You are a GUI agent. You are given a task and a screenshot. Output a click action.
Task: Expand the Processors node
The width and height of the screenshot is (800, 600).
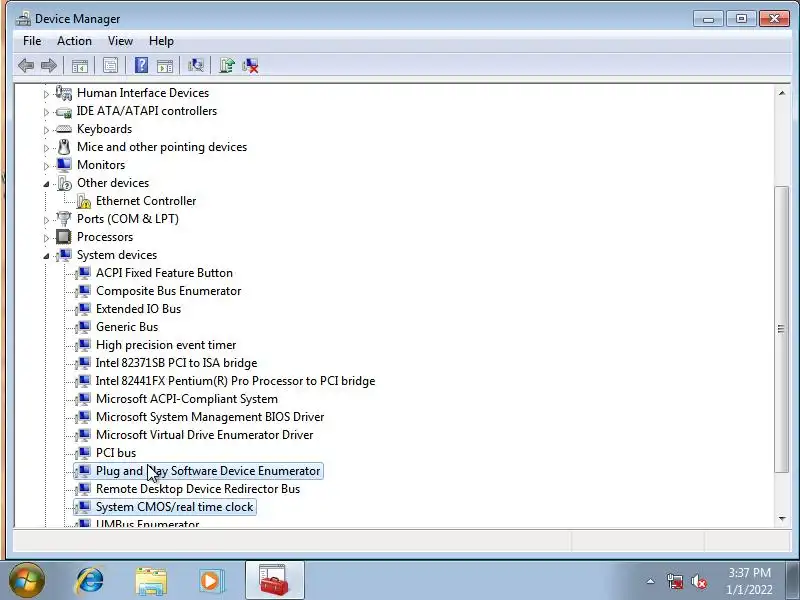(46, 238)
